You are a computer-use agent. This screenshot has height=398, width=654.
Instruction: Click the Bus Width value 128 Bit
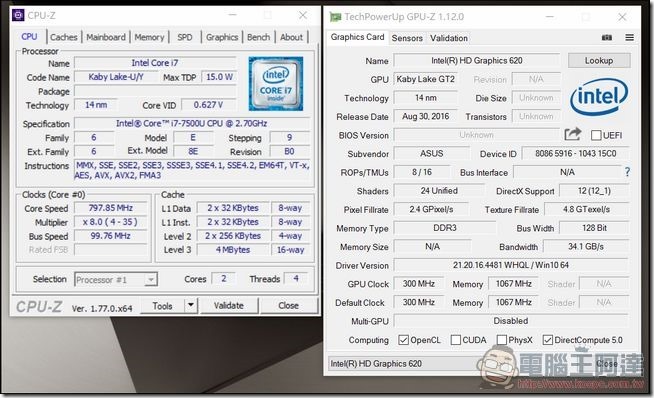[x=594, y=228]
